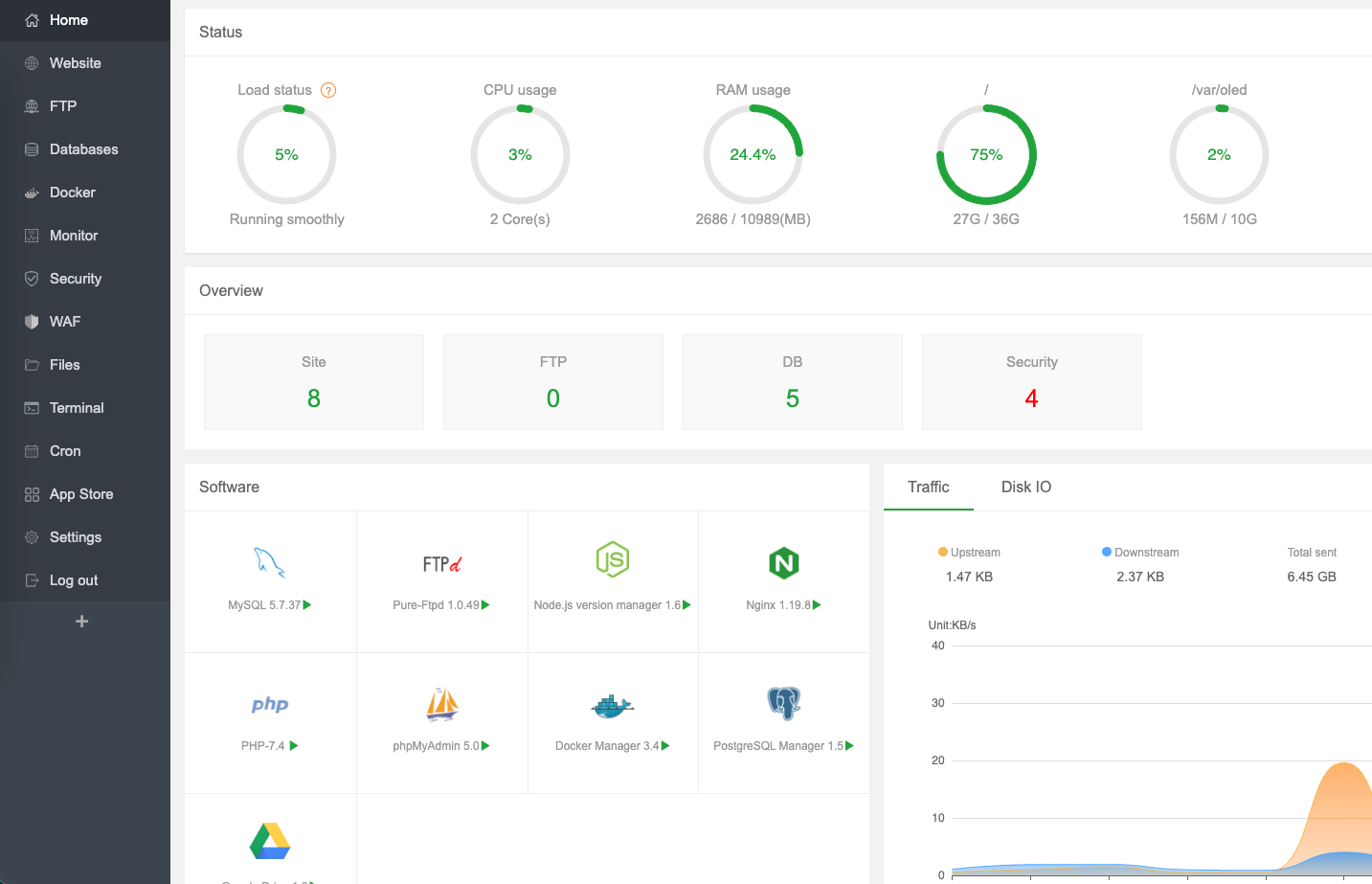Open the Site count overview card
The width and height of the screenshot is (1372, 884).
pyautogui.click(x=314, y=381)
